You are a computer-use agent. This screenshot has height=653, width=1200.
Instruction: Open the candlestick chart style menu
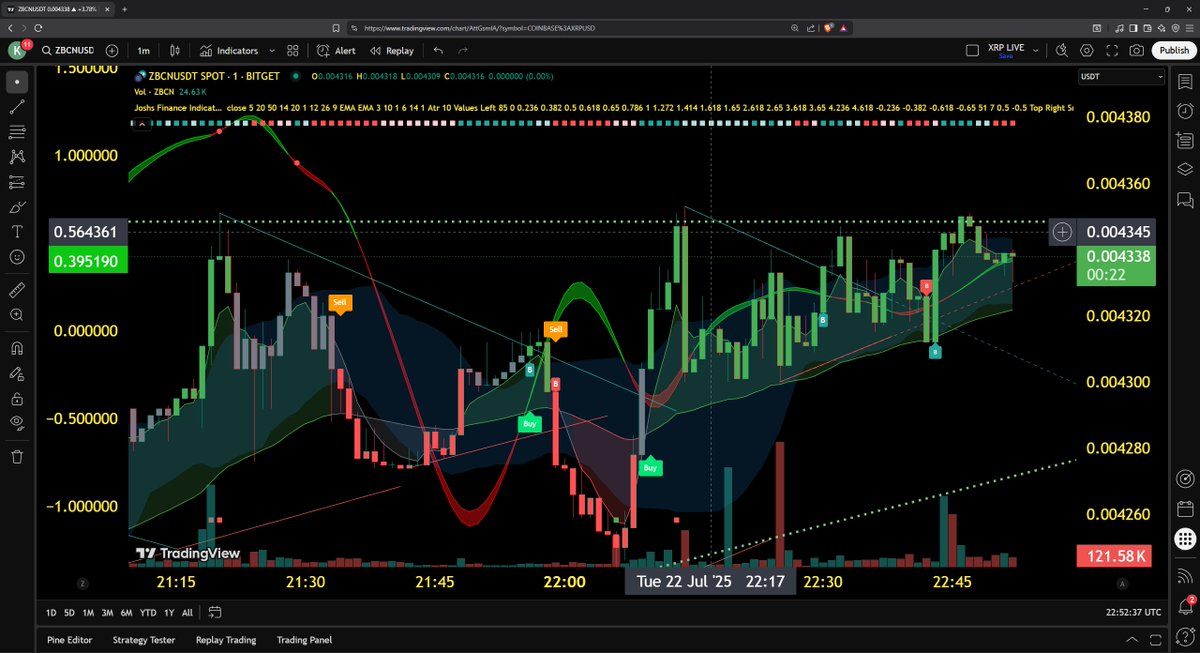pyautogui.click(x=175, y=50)
